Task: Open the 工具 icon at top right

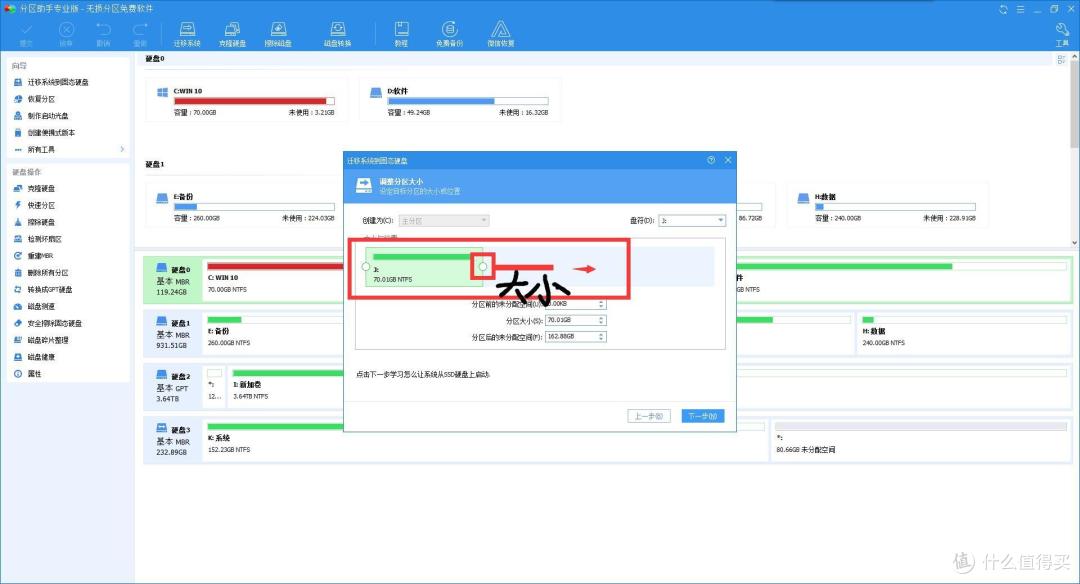Action: 1061,34
